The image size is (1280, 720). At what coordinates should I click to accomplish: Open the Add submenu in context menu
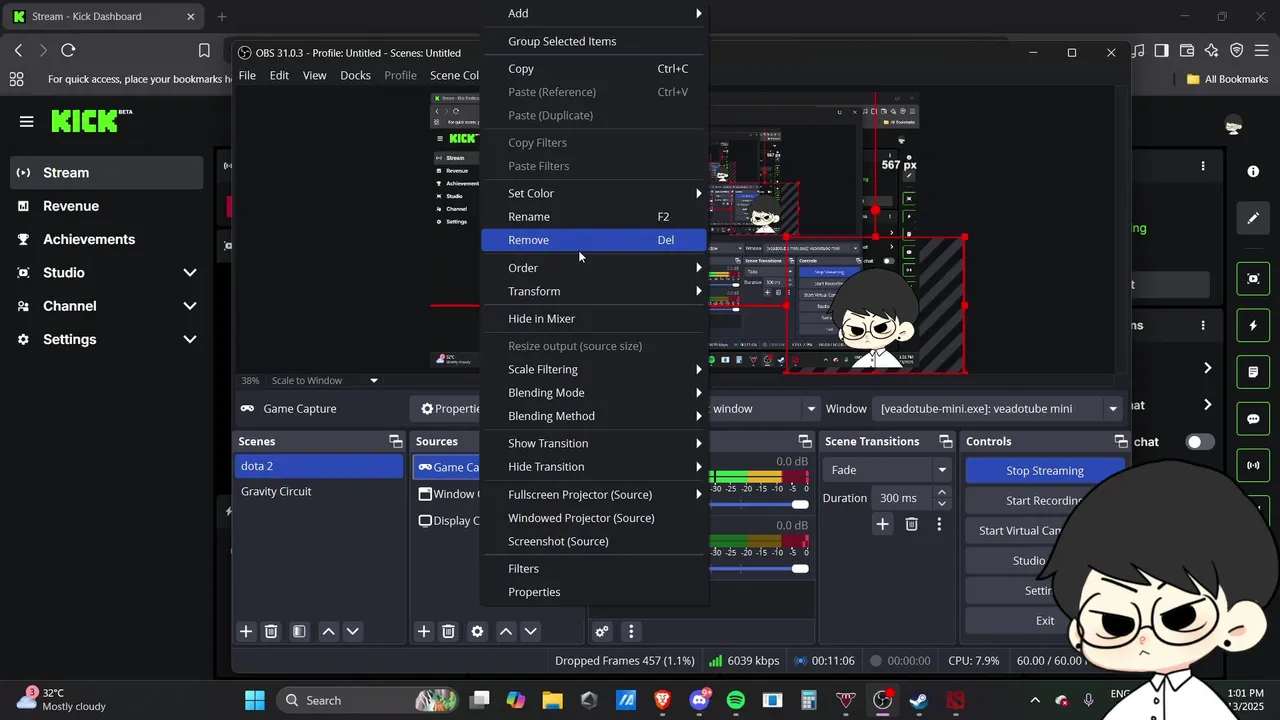pyautogui.click(x=594, y=13)
